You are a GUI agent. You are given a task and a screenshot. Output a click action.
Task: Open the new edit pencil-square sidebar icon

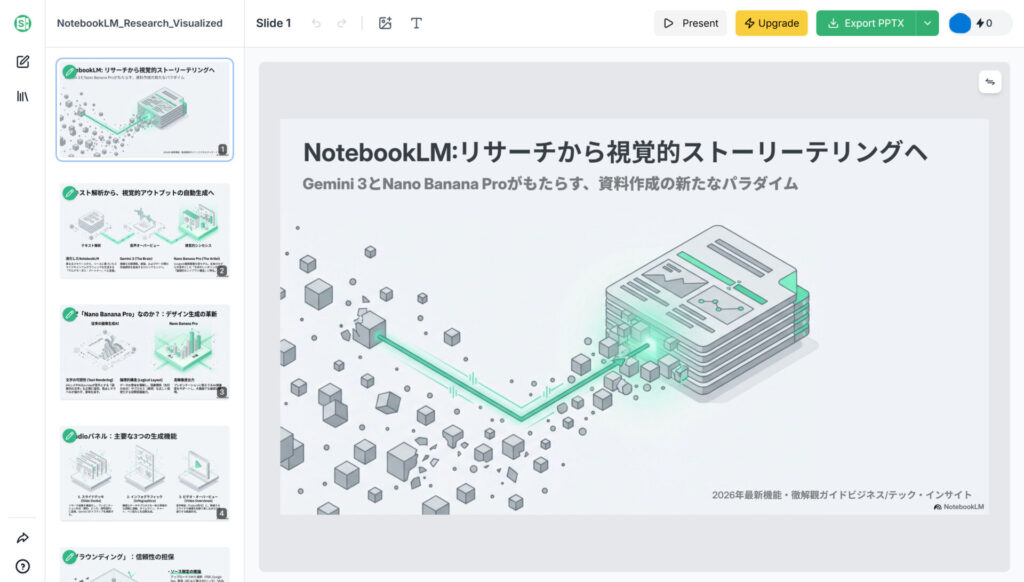tap(22, 62)
